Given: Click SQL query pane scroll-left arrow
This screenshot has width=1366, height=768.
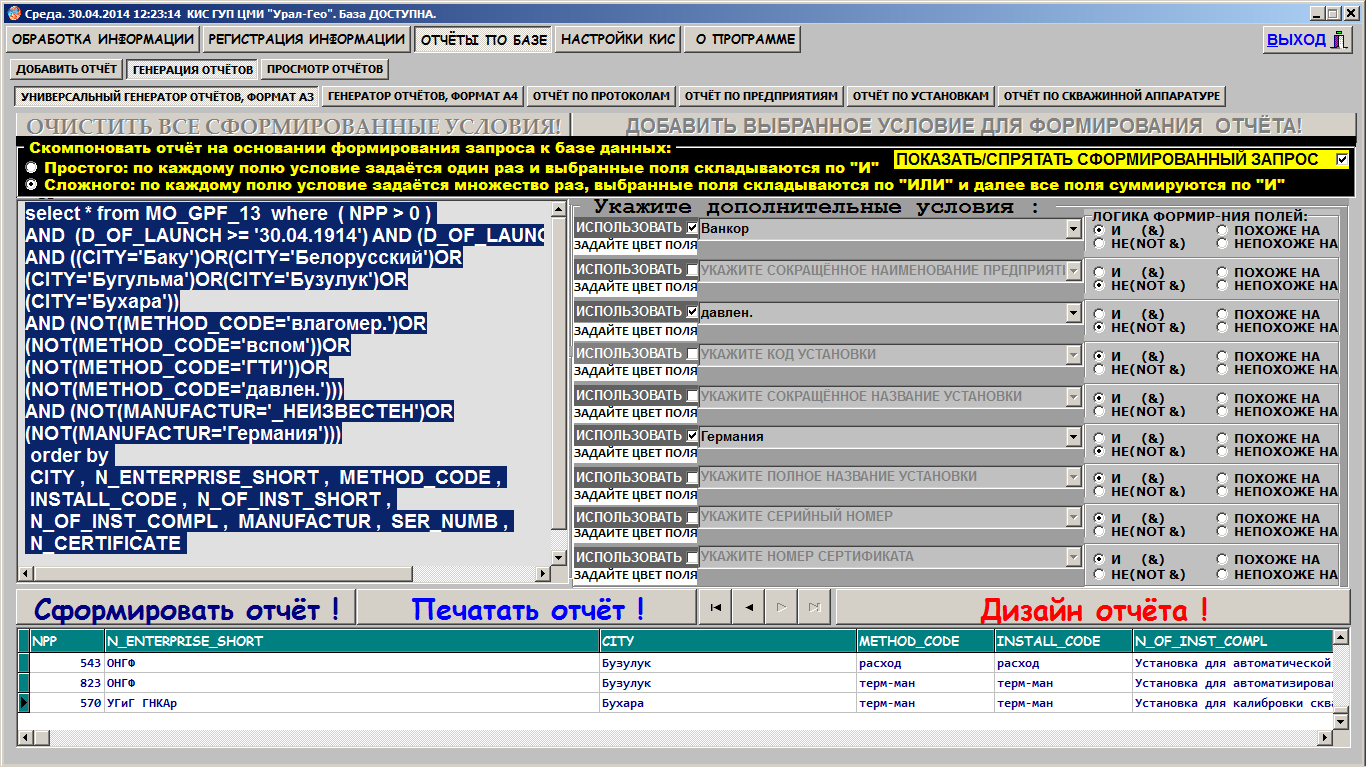Looking at the screenshot, I should [x=25, y=574].
